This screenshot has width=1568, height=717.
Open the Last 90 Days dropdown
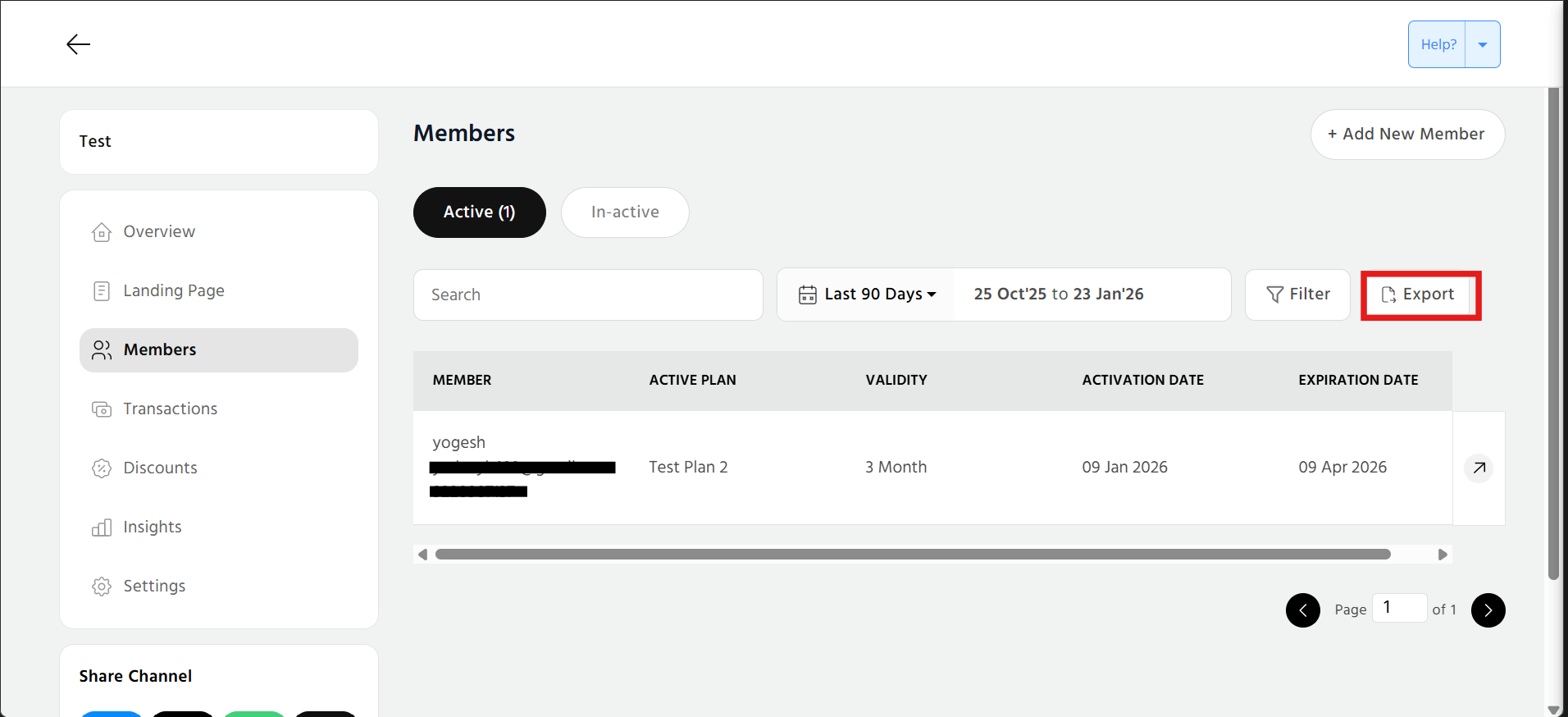pos(867,295)
